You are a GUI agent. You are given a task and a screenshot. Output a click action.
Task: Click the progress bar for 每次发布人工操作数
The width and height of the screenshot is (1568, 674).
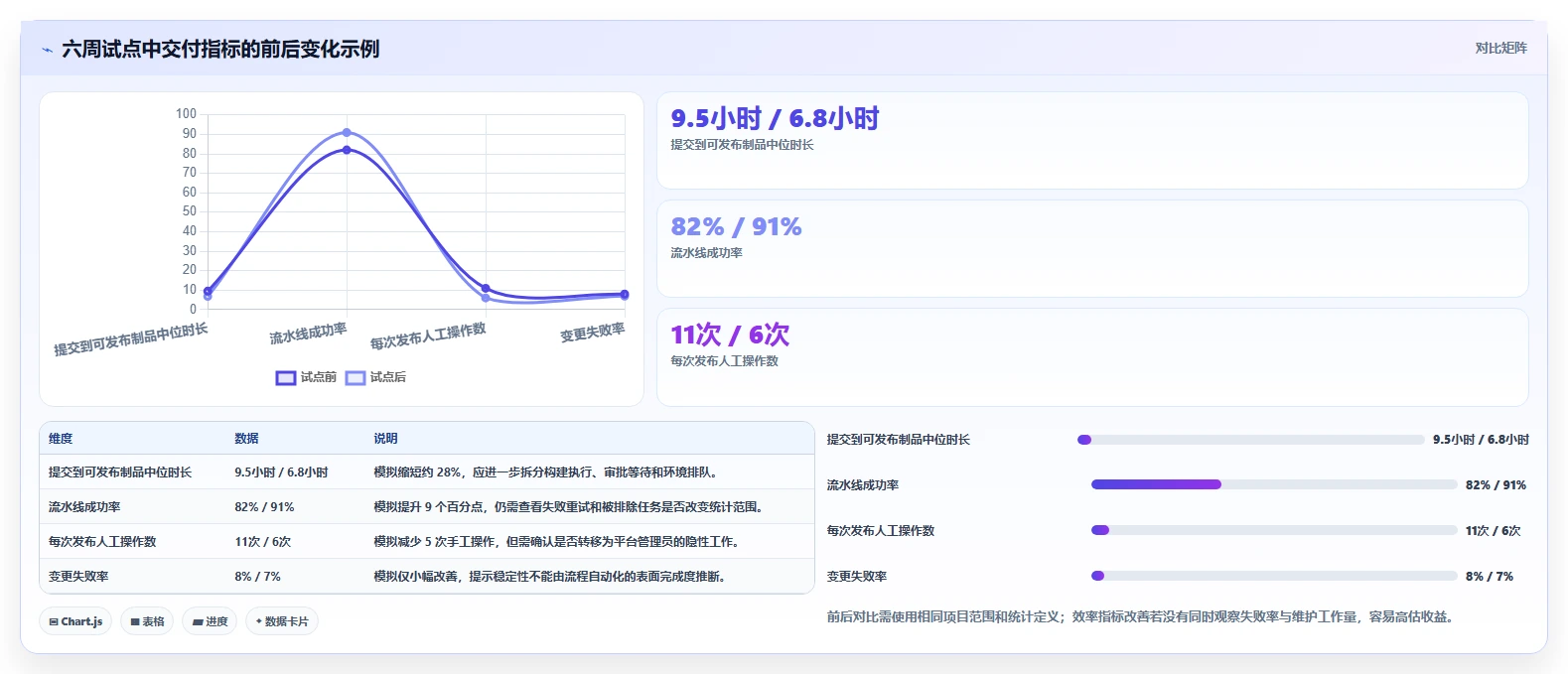point(1274,530)
